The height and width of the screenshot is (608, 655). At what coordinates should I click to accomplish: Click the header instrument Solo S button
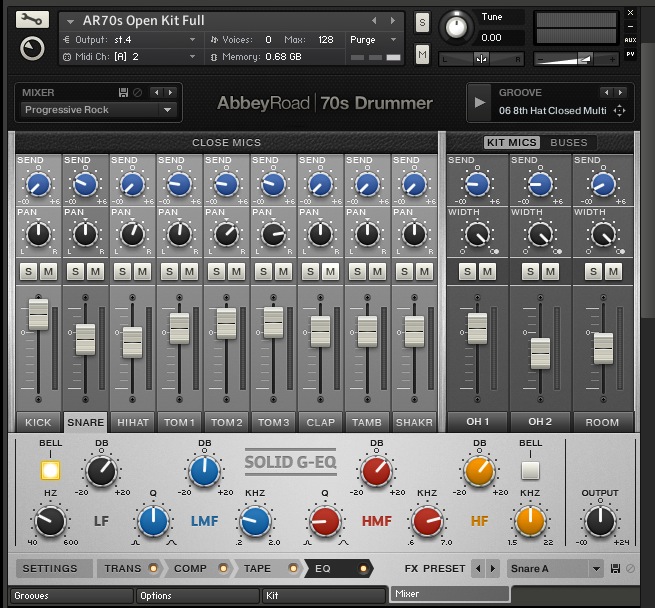pyautogui.click(x=422, y=22)
